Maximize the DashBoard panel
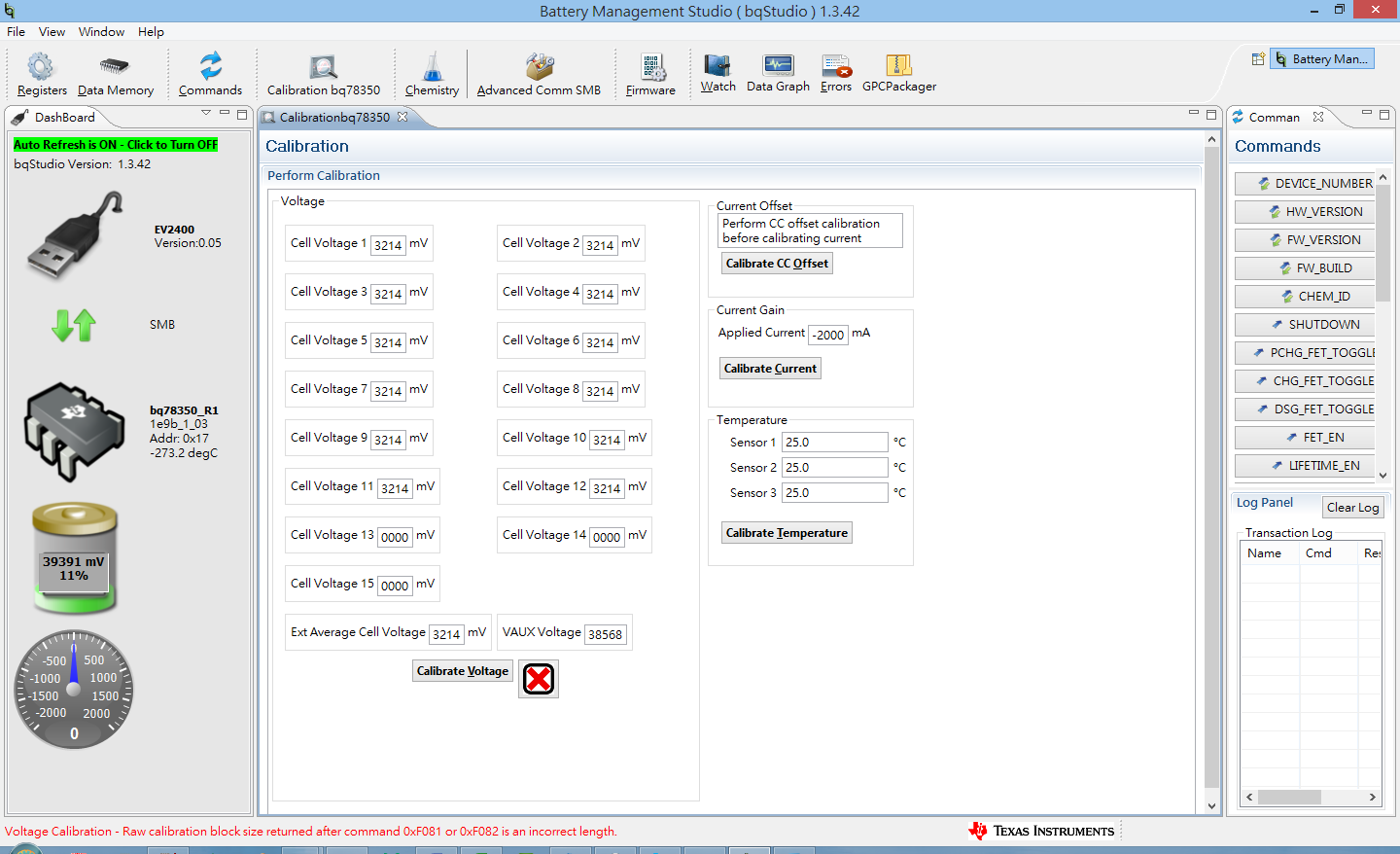1400x854 pixels. (242, 114)
